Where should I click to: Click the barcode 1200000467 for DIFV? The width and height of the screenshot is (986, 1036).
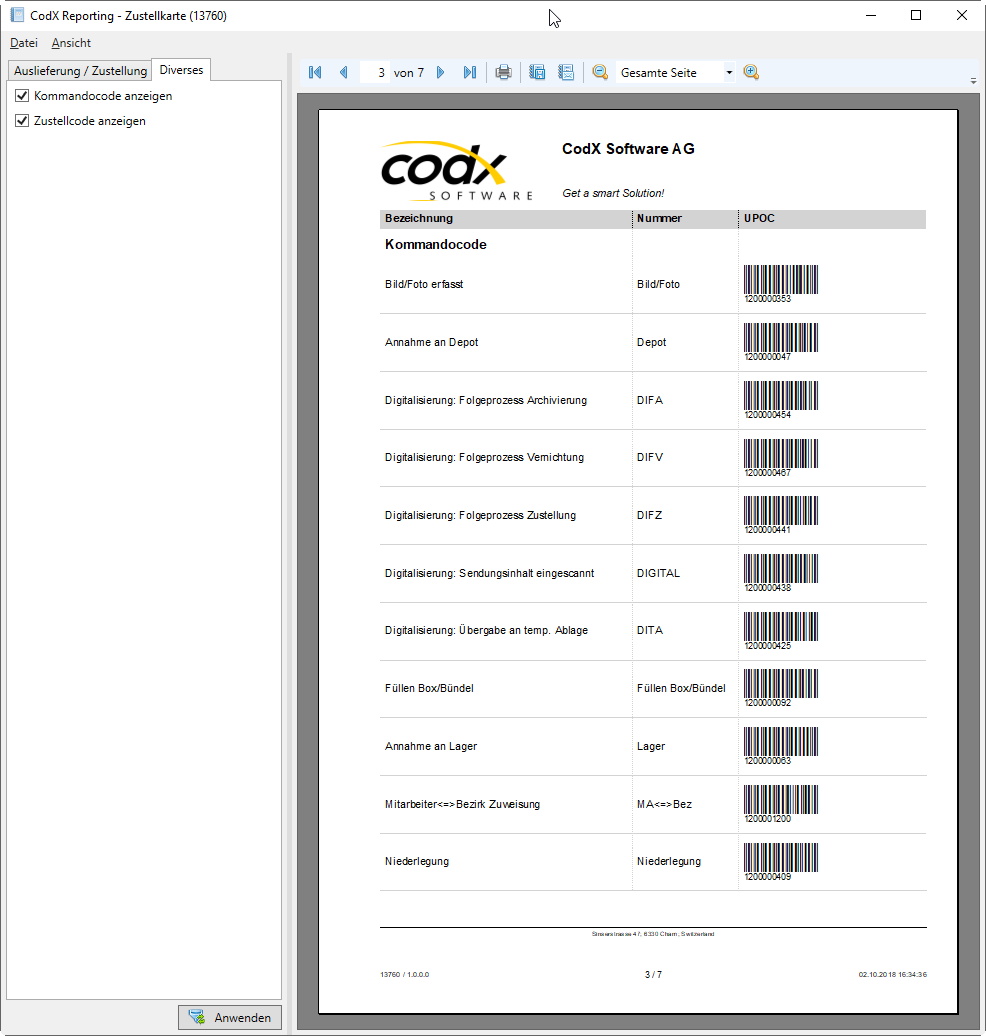tap(780, 457)
